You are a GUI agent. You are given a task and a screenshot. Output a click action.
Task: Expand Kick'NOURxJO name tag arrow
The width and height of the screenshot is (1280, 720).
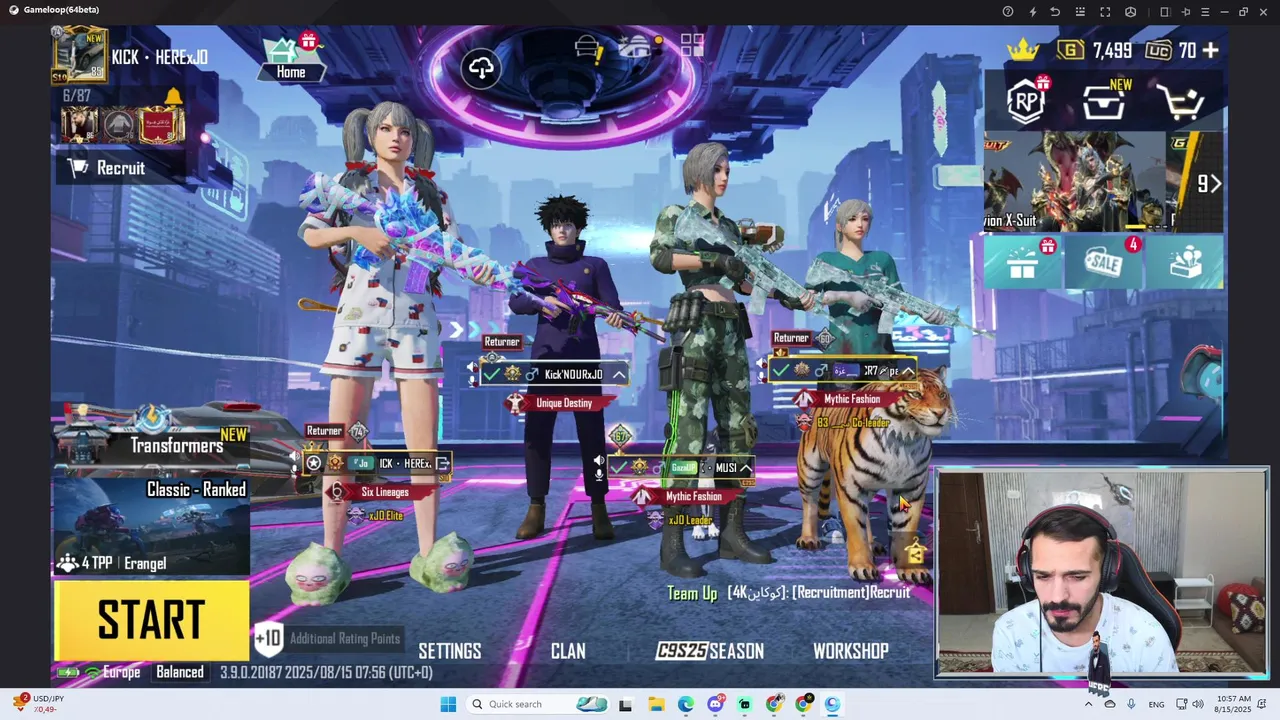619,375
